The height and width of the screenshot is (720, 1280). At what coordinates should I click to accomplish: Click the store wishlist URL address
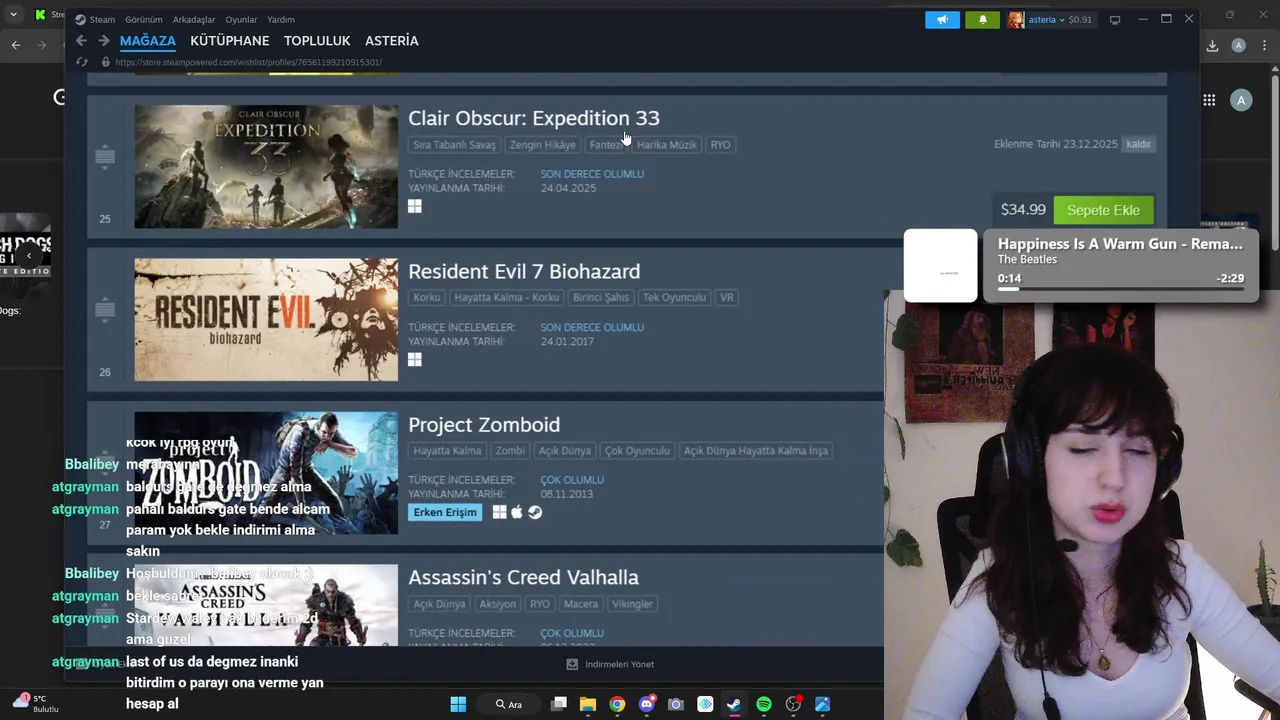248,62
